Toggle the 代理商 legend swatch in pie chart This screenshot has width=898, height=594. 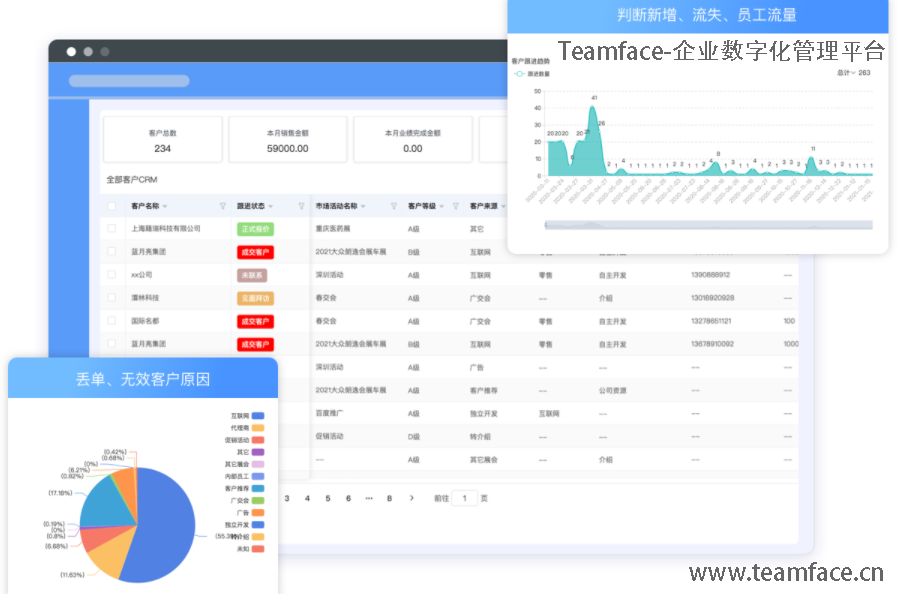click(258, 428)
